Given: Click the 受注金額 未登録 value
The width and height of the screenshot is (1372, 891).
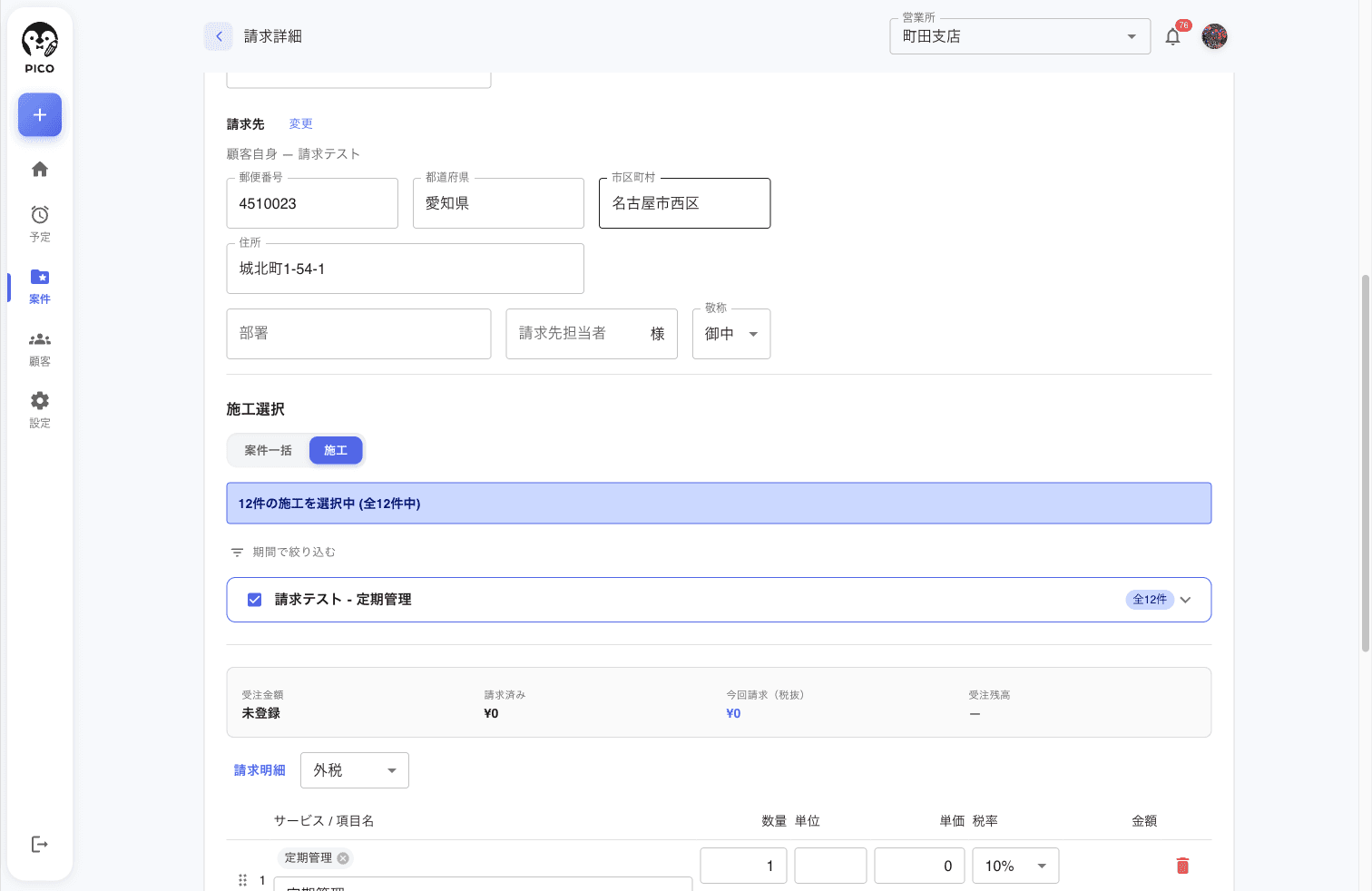Looking at the screenshot, I should (x=261, y=713).
